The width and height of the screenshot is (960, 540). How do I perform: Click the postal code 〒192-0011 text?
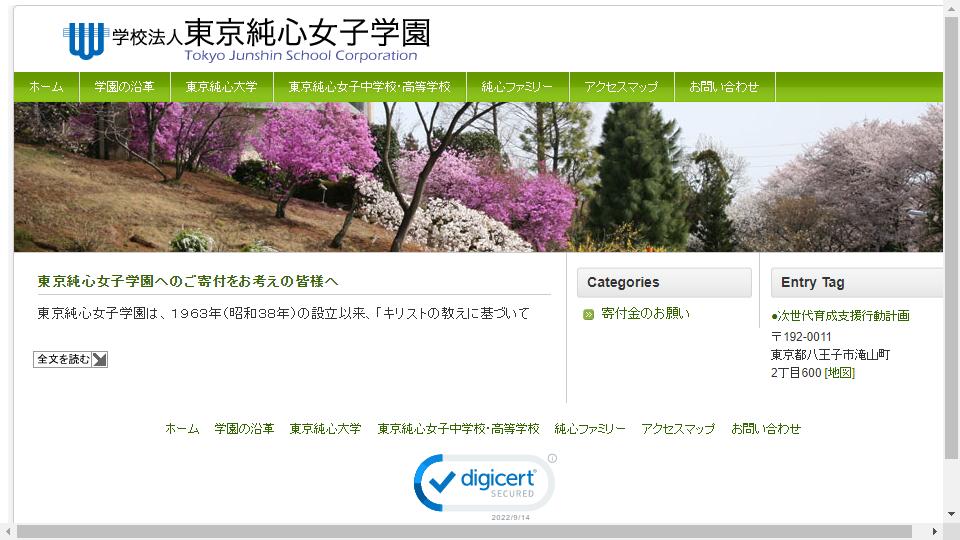(801, 337)
